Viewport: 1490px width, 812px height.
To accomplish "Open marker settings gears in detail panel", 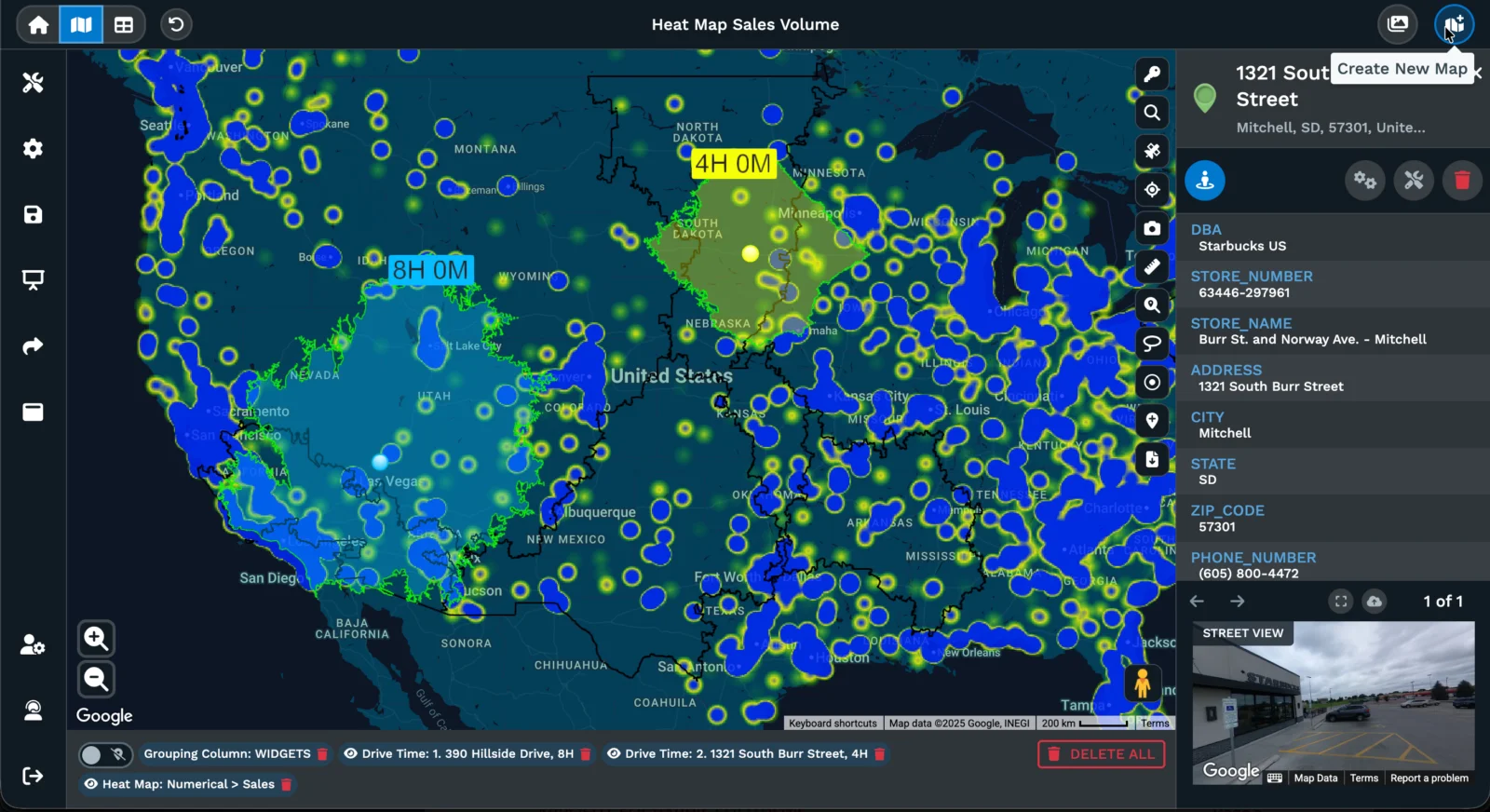I will (x=1365, y=181).
